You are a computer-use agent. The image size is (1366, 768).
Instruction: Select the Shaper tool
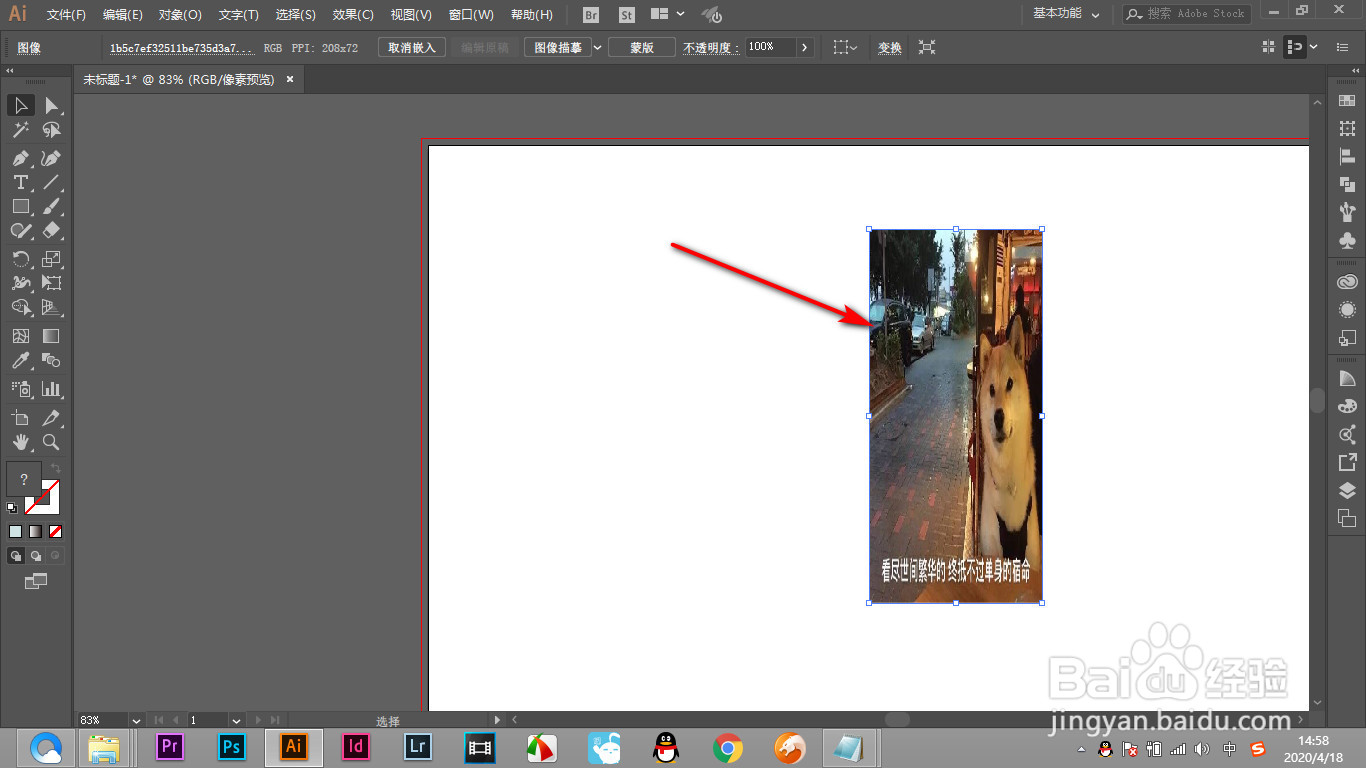click(20, 230)
